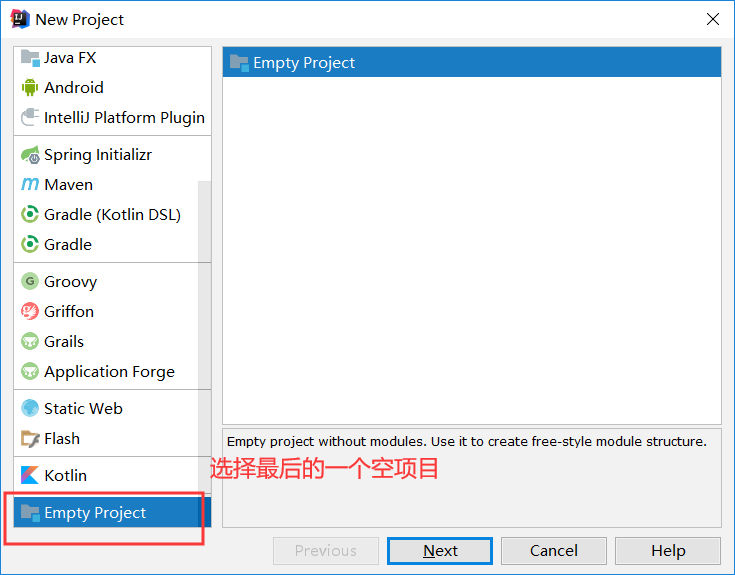Click the red Griffon icon
Viewport: 735px width, 575px height.
pos(30,311)
